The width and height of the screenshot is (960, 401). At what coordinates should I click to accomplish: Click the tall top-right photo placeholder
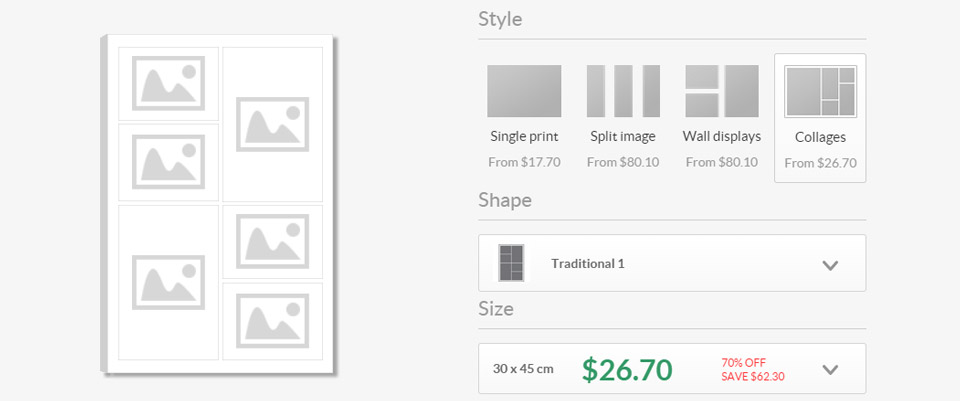click(x=272, y=124)
